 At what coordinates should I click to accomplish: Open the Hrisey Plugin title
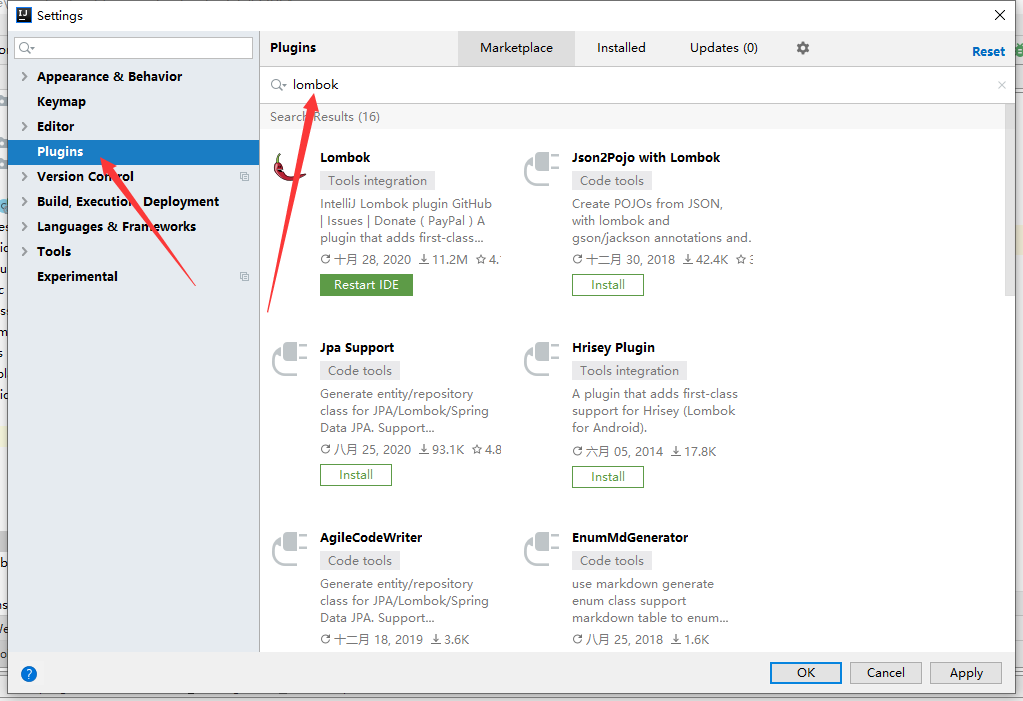pos(613,347)
